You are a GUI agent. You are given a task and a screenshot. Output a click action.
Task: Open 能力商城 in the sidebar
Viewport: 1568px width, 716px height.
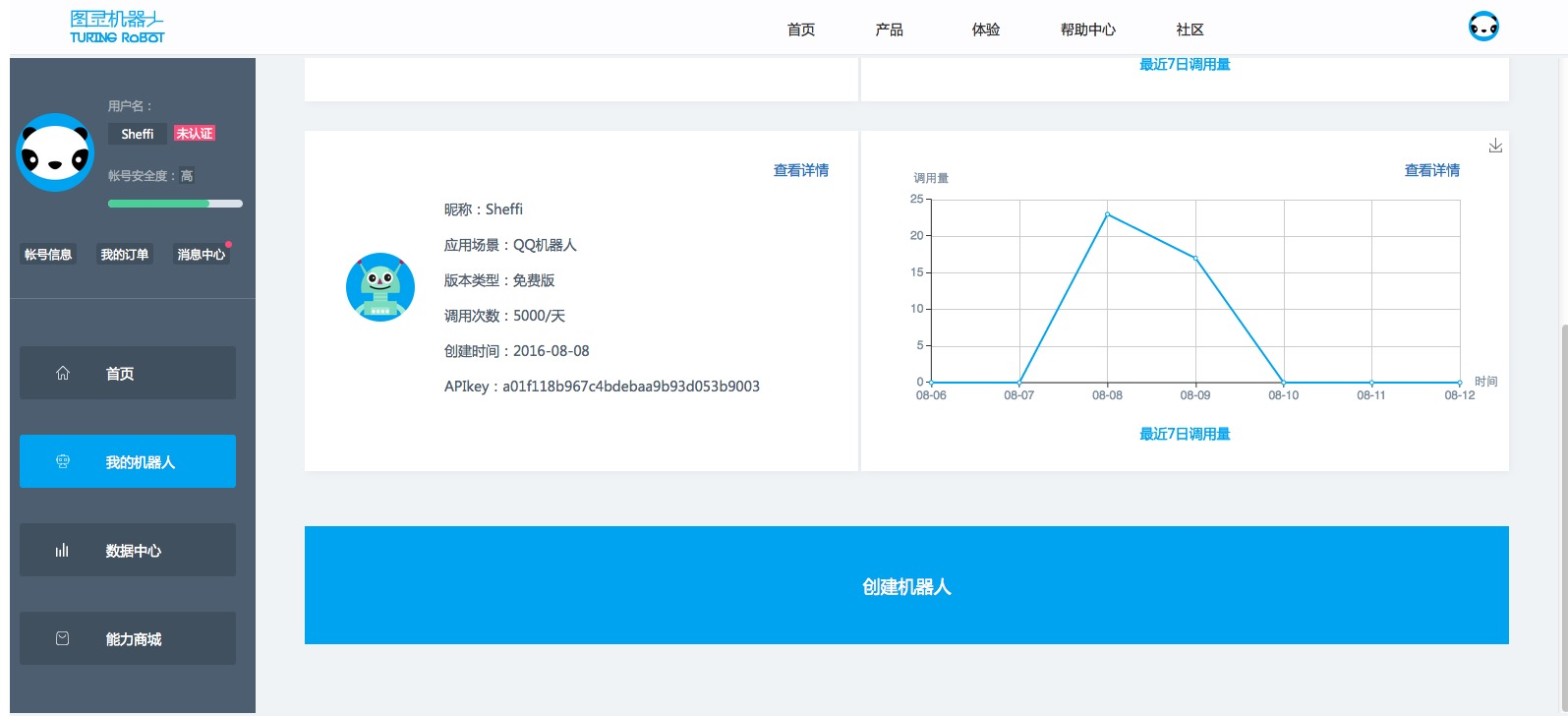point(128,638)
